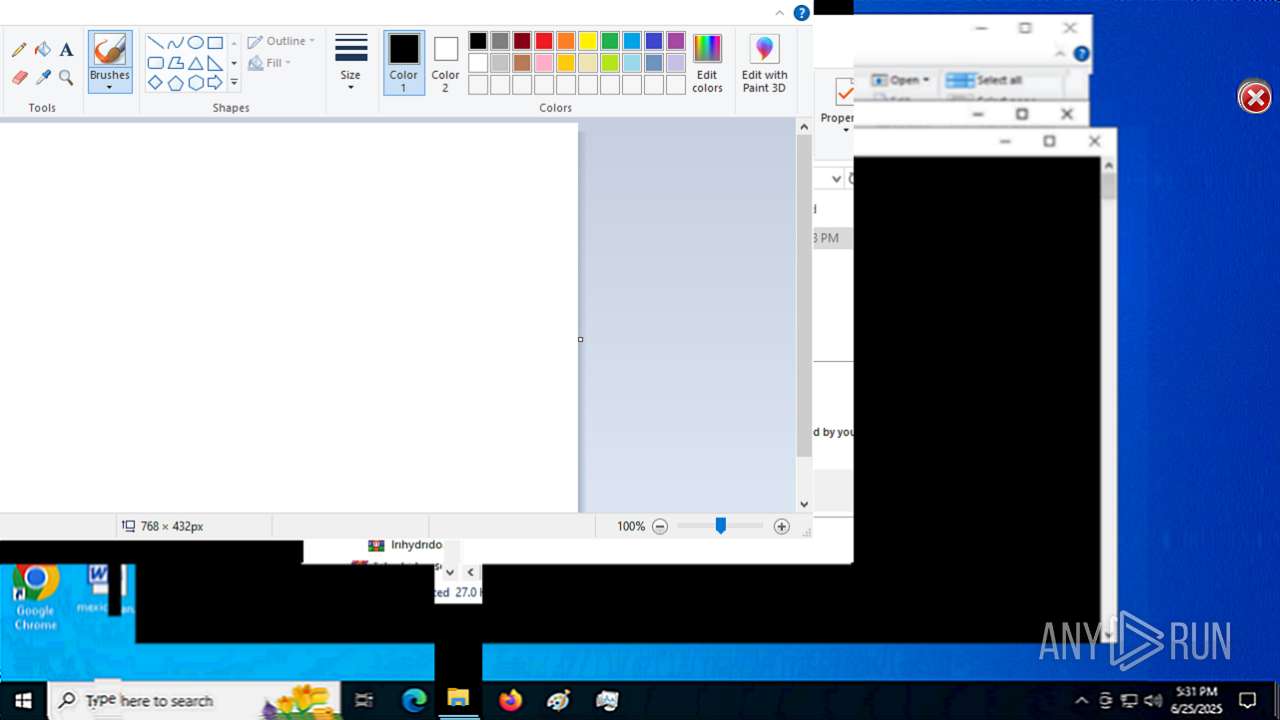Zoom out with the minus button

click(660, 526)
